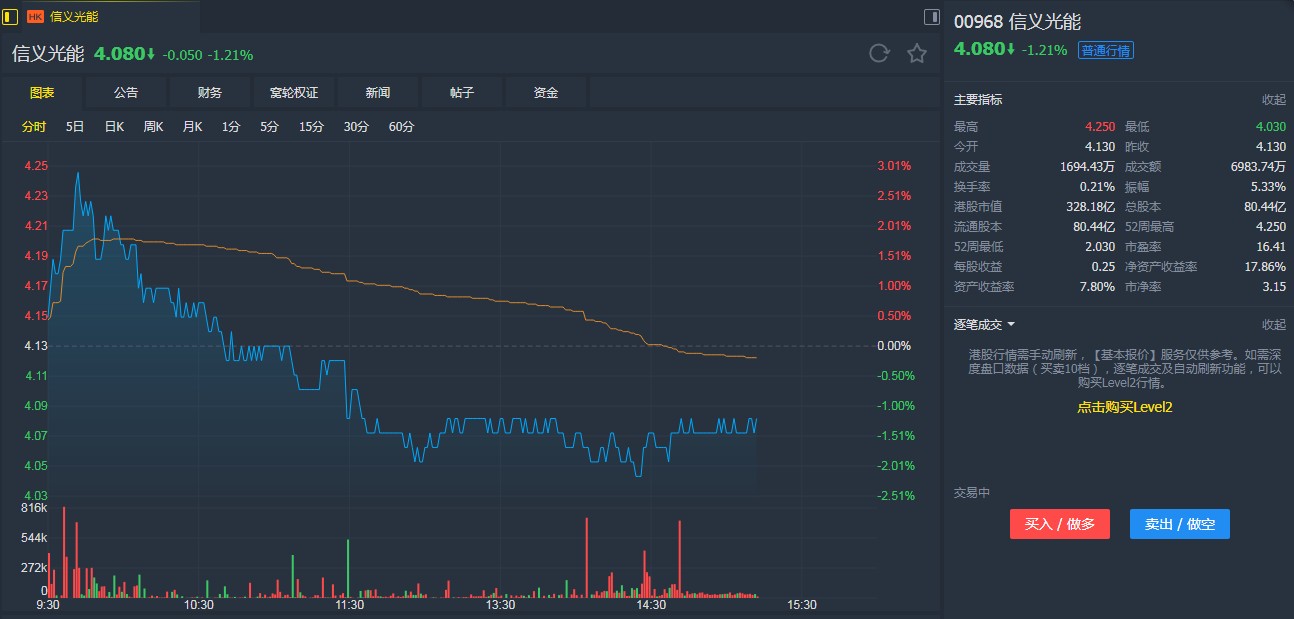1294x619 pixels.
Task: Select the 日K chart view
Action: 113,127
